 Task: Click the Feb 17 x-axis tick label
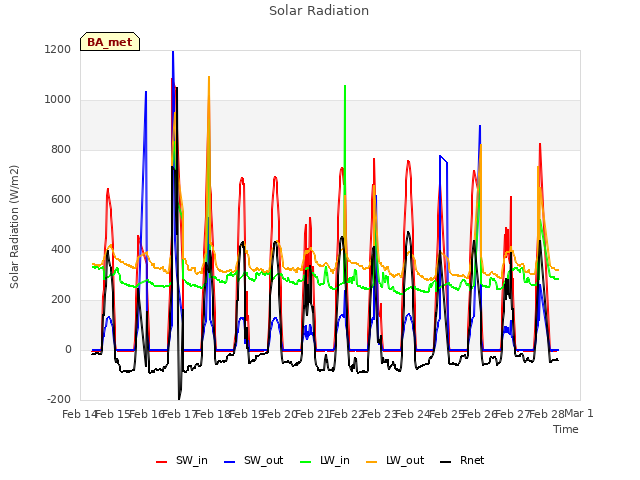180,414
